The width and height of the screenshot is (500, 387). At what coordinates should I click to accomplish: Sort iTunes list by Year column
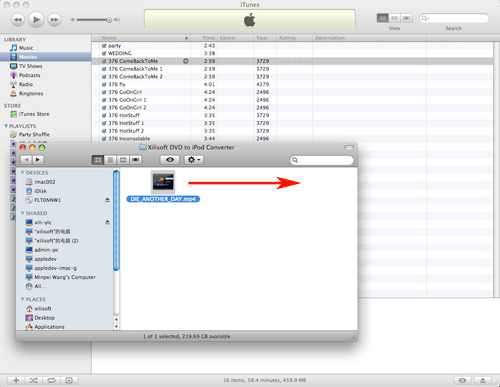coord(265,38)
